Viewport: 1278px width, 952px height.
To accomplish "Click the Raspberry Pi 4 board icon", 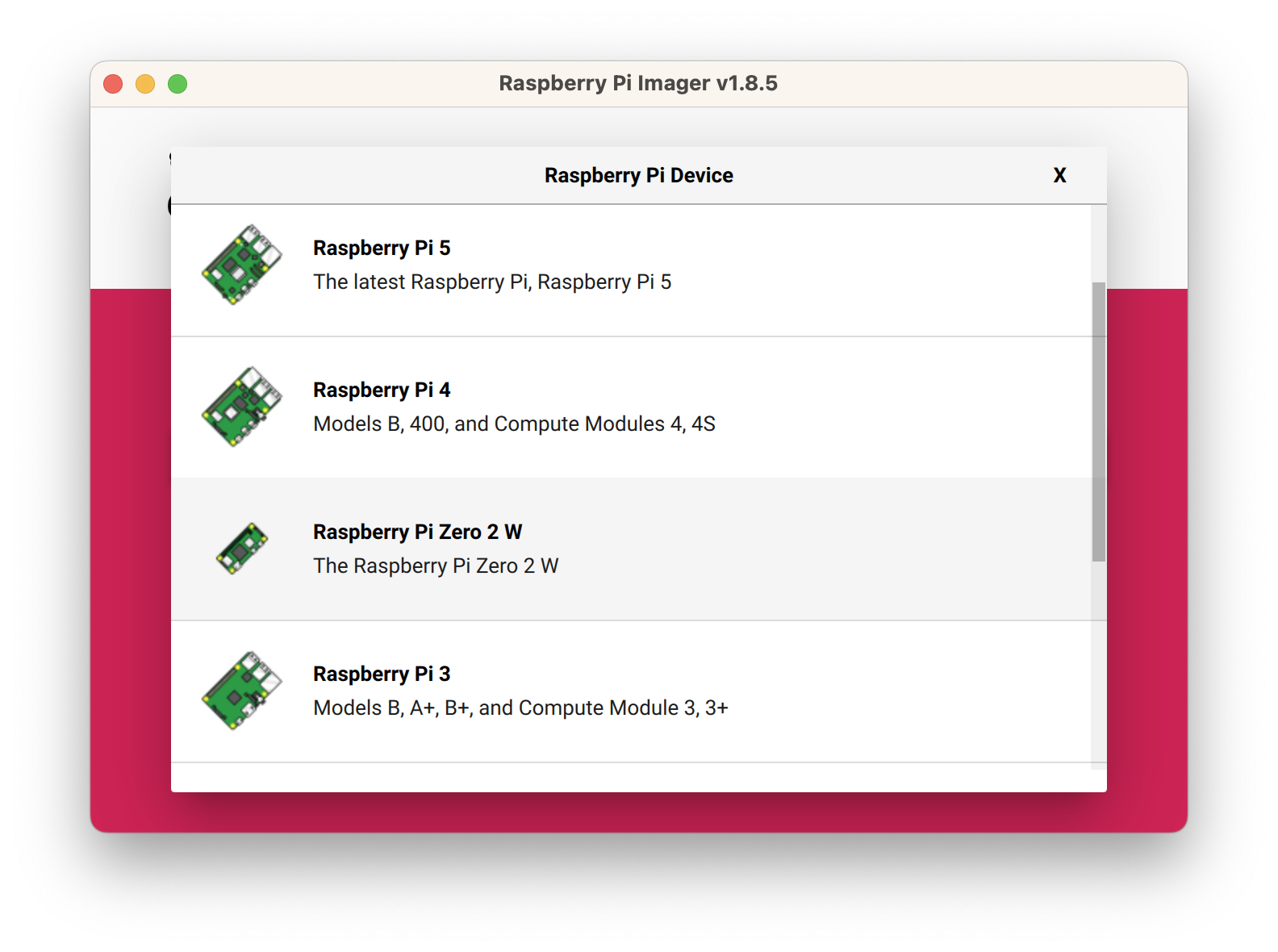I will click(241, 407).
